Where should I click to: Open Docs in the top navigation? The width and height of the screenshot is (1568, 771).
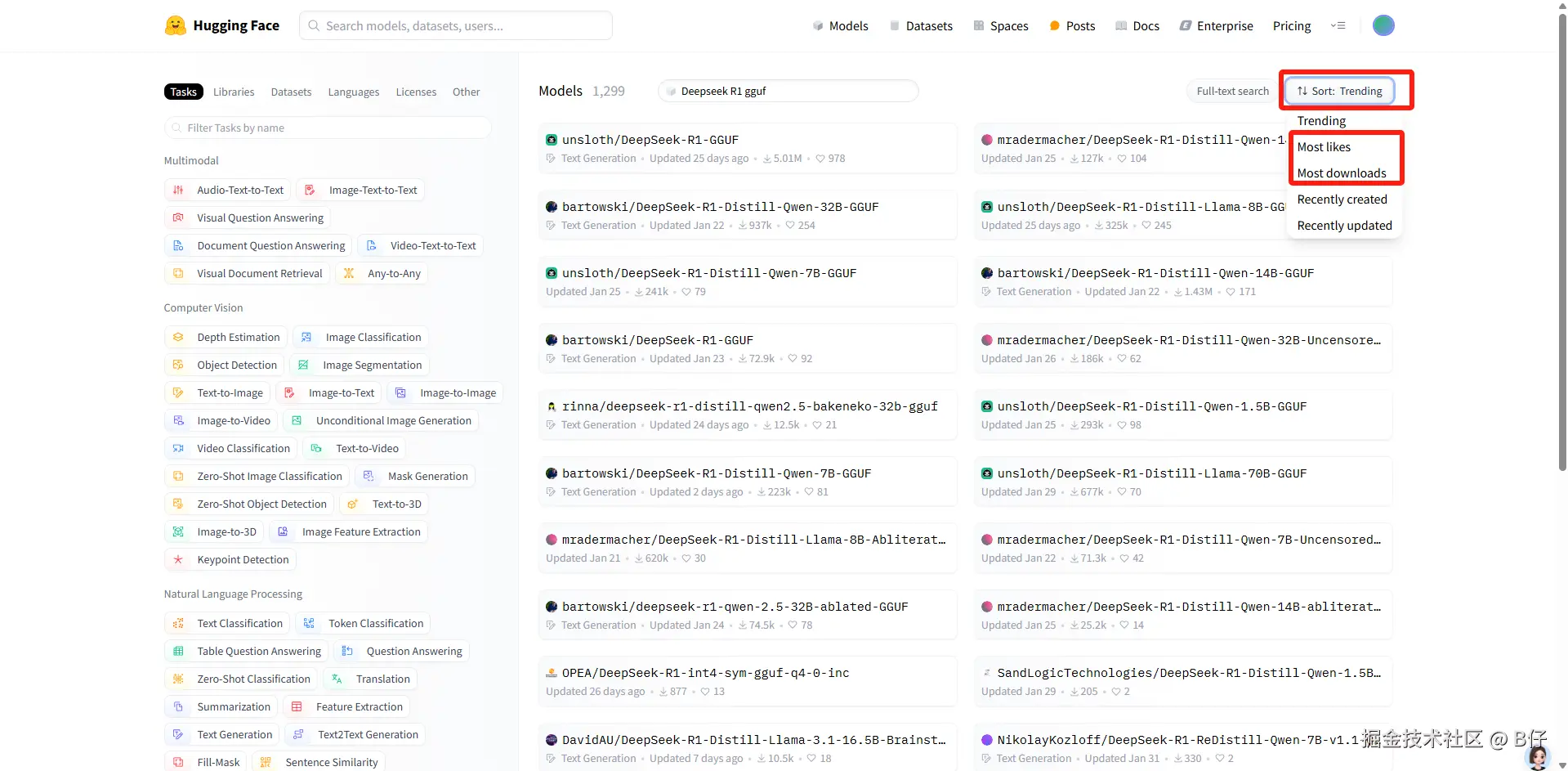(x=1137, y=26)
